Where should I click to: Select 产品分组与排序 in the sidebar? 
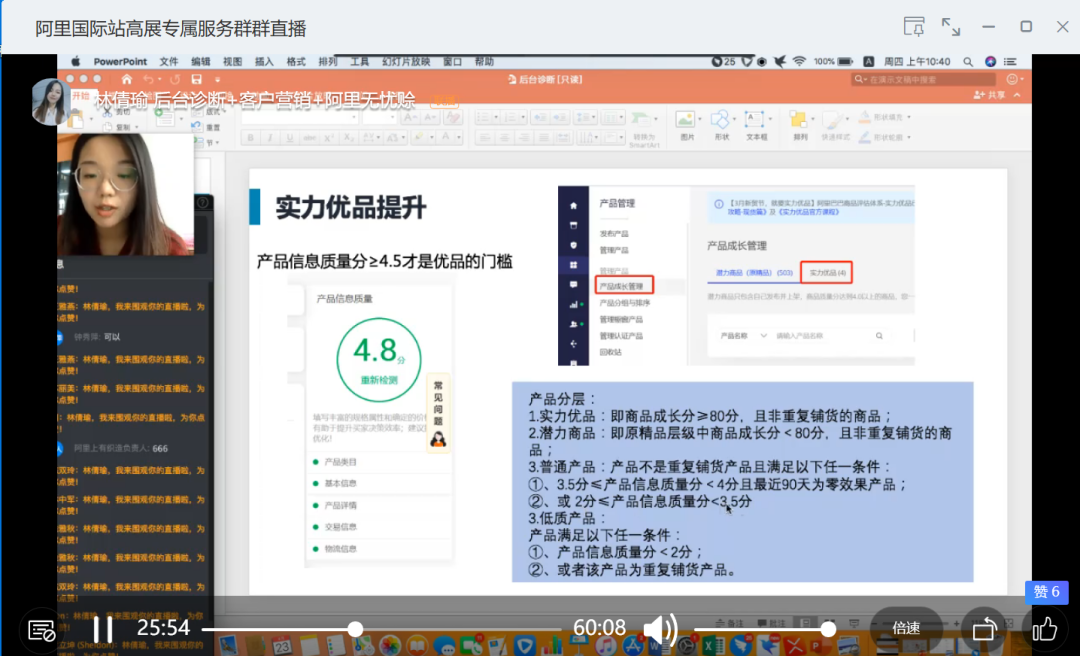(x=625, y=303)
